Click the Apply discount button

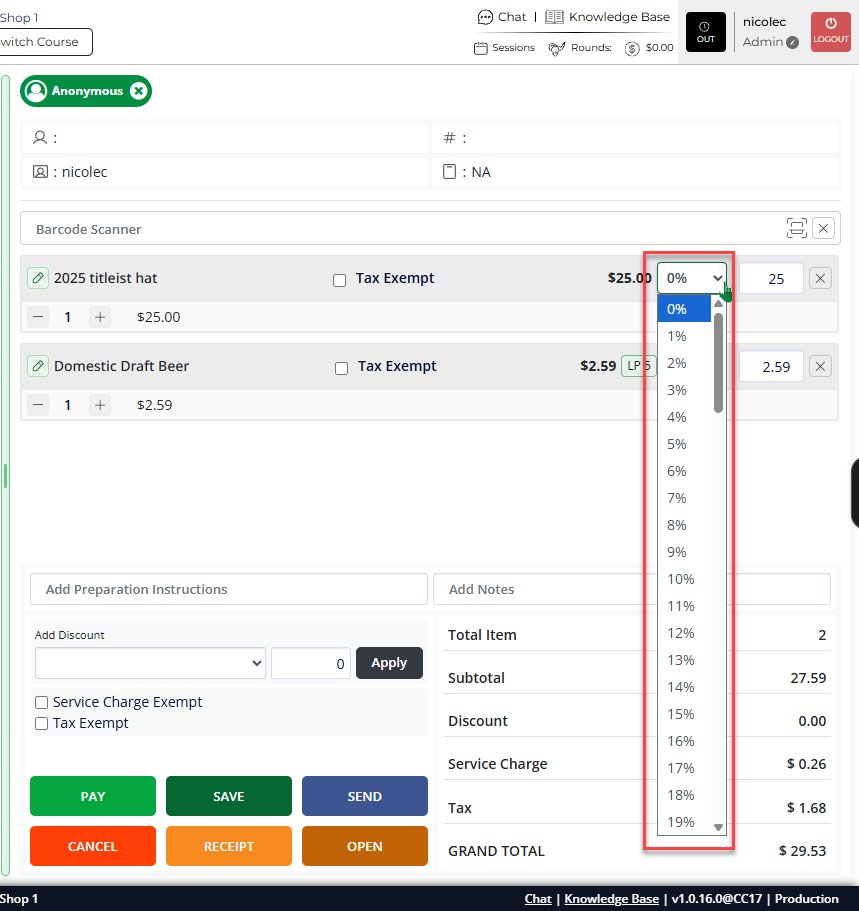(x=389, y=663)
